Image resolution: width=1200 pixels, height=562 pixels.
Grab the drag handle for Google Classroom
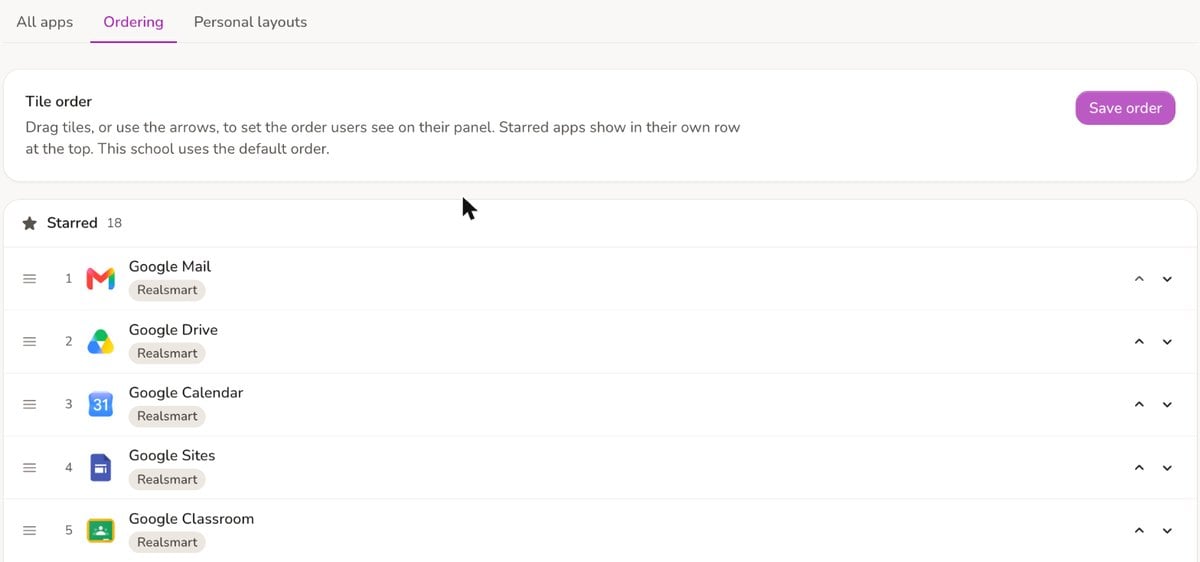click(30, 530)
